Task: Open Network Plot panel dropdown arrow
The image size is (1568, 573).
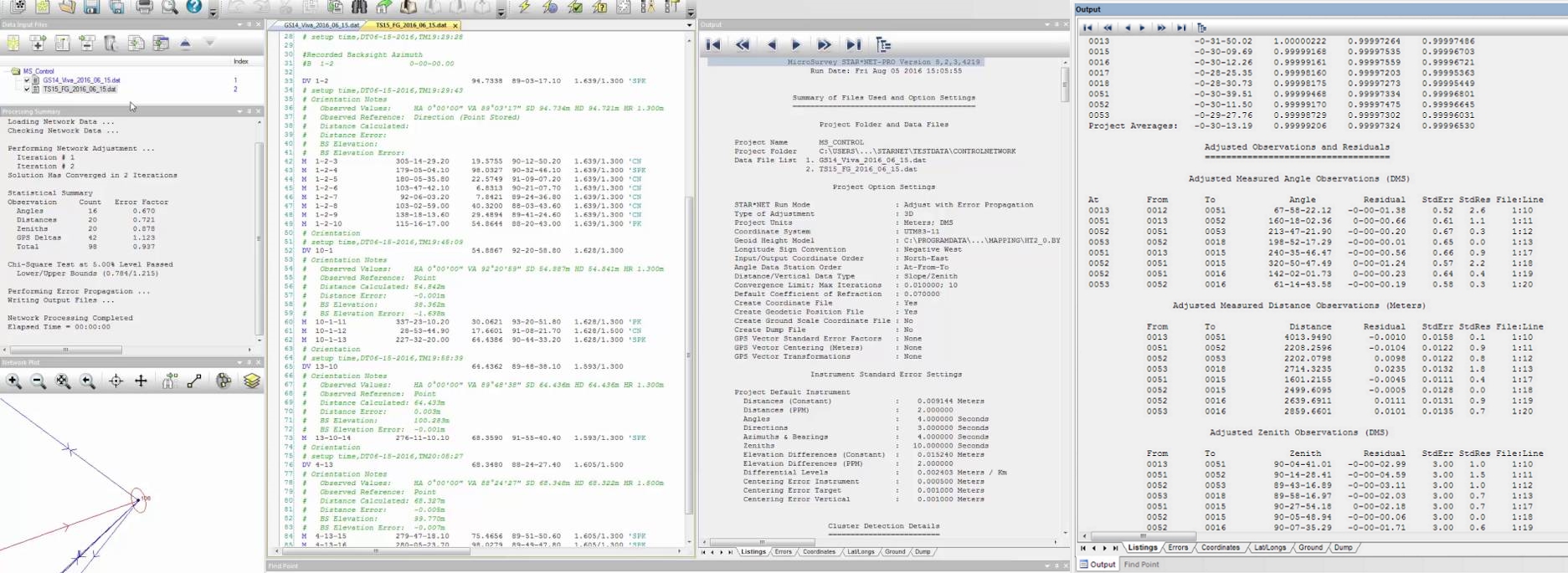Action: (239, 362)
